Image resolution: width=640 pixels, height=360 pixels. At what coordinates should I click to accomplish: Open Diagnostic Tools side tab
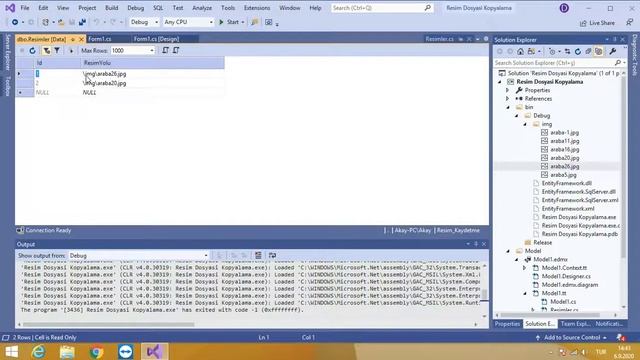pyautogui.click(x=635, y=56)
